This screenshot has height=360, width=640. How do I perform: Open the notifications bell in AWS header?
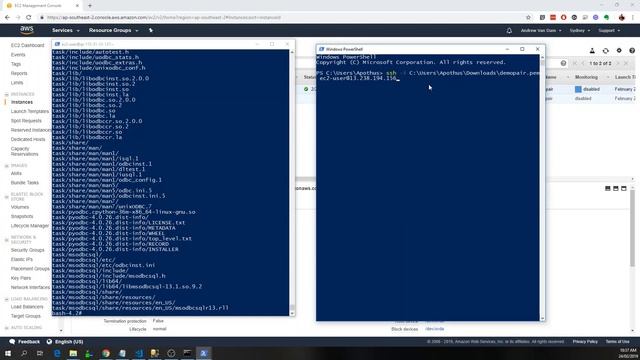509,31
